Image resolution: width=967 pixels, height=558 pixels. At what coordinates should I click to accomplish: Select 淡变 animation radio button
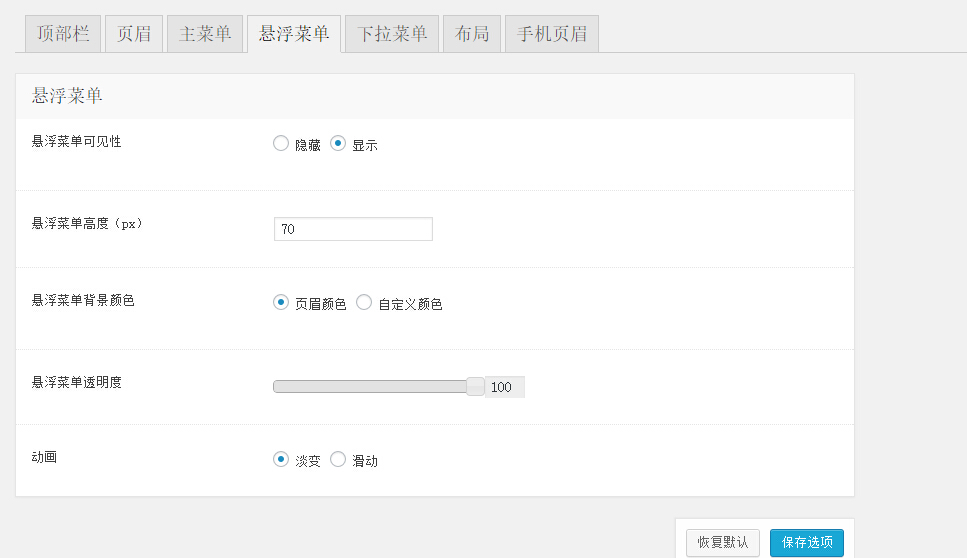click(x=281, y=460)
